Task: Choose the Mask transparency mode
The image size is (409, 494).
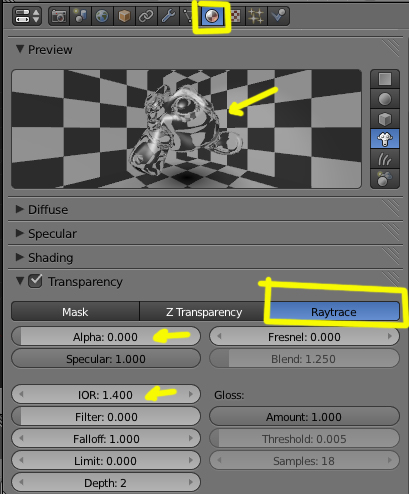Action: pos(75,312)
